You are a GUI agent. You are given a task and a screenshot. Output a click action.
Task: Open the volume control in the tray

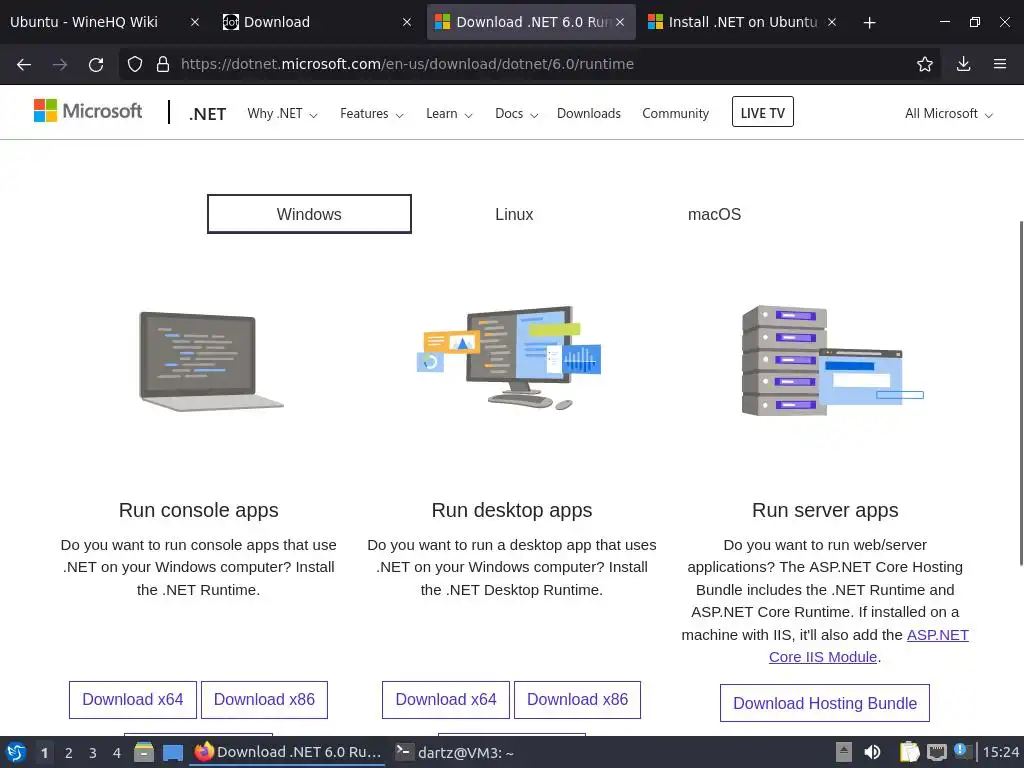coord(872,752)
